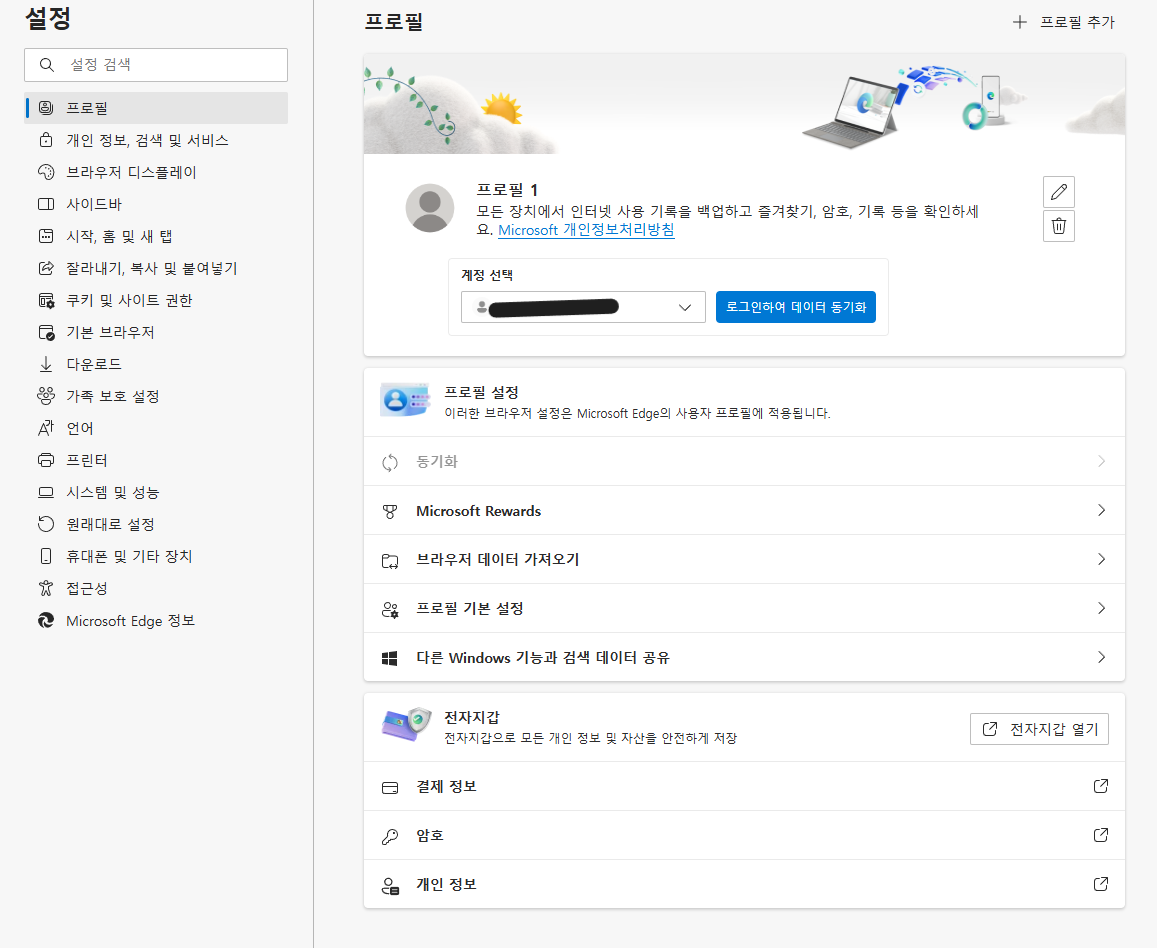The height and width of the screenshot is (948, 1157).
Task: Click Microsoft Rewards row label
Action: pyautogui.click(x=478, y=511)
